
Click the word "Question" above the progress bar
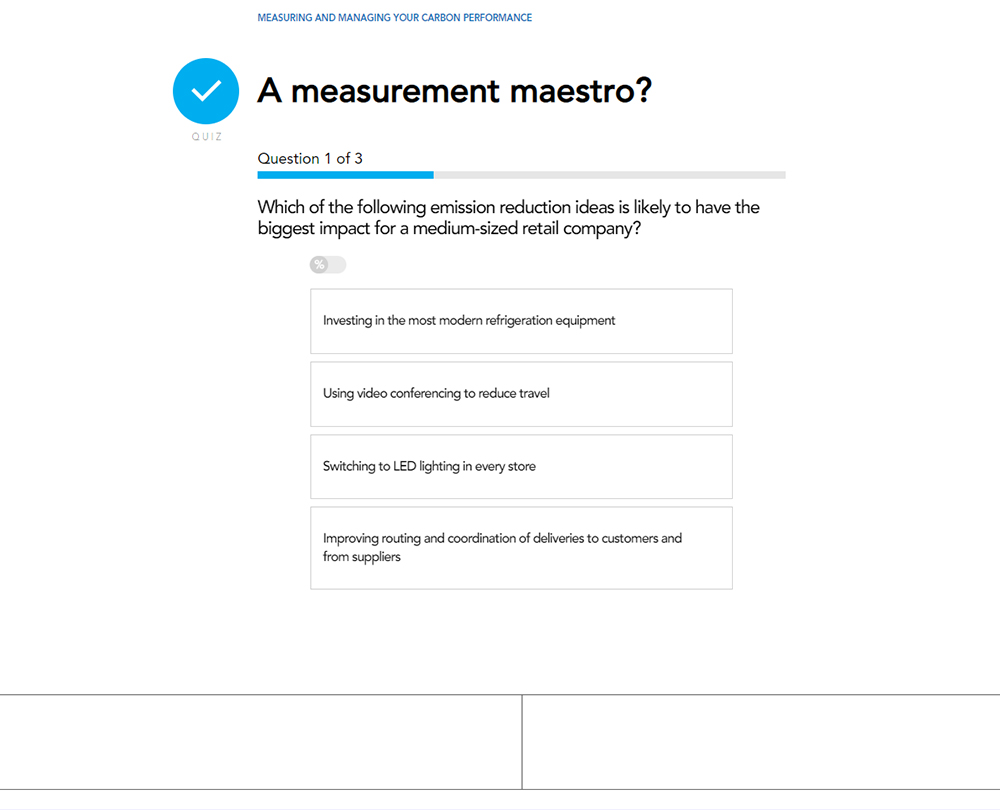[288, 158]
